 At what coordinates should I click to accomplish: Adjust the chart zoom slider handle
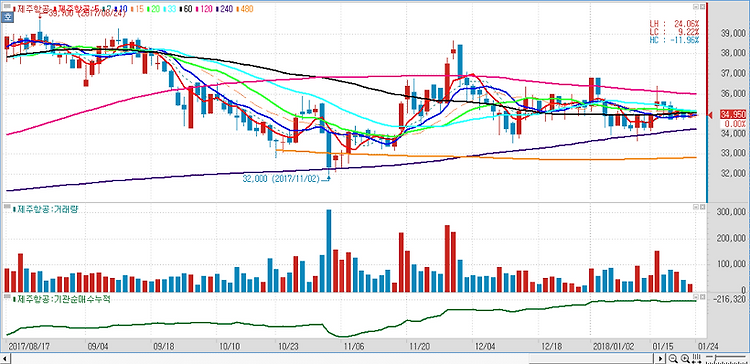point(716,357)
